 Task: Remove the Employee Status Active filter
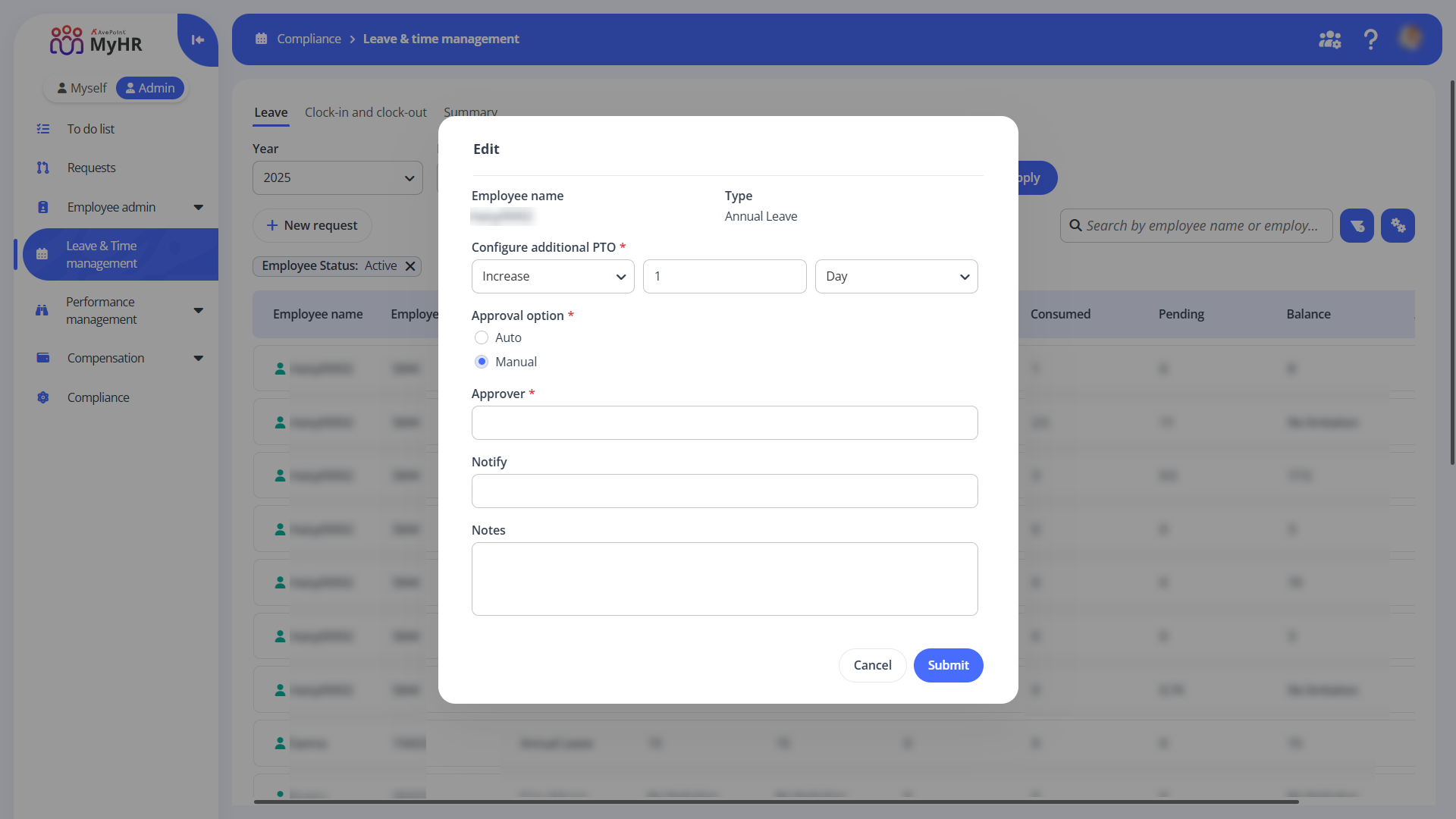point(410,266)
